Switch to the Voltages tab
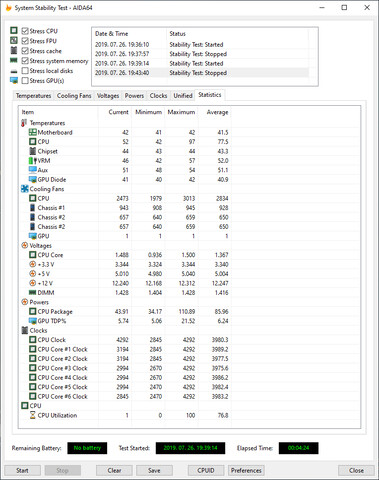Viewport: 379px width, 480px height. [108, 96]
